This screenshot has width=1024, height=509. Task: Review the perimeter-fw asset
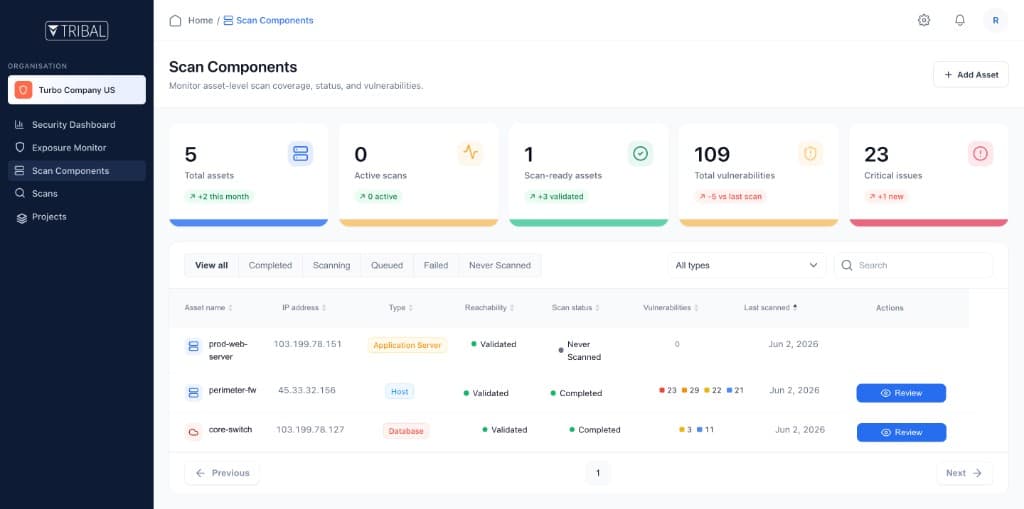901,393
